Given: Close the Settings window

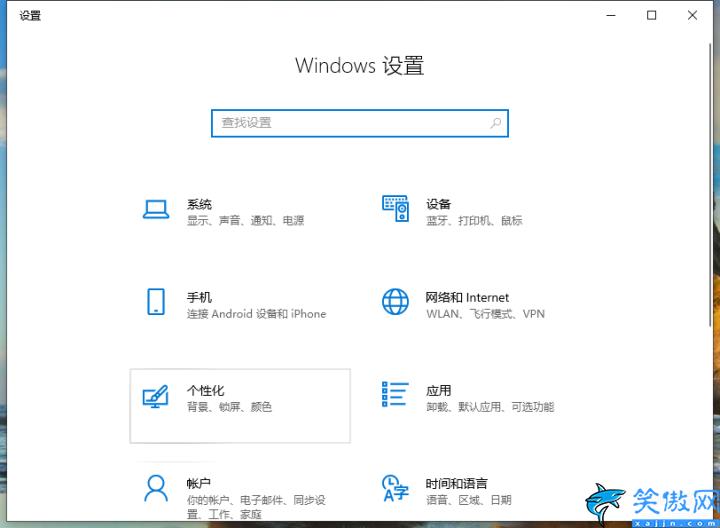Looking at the screenshot, I should (692, 16).
